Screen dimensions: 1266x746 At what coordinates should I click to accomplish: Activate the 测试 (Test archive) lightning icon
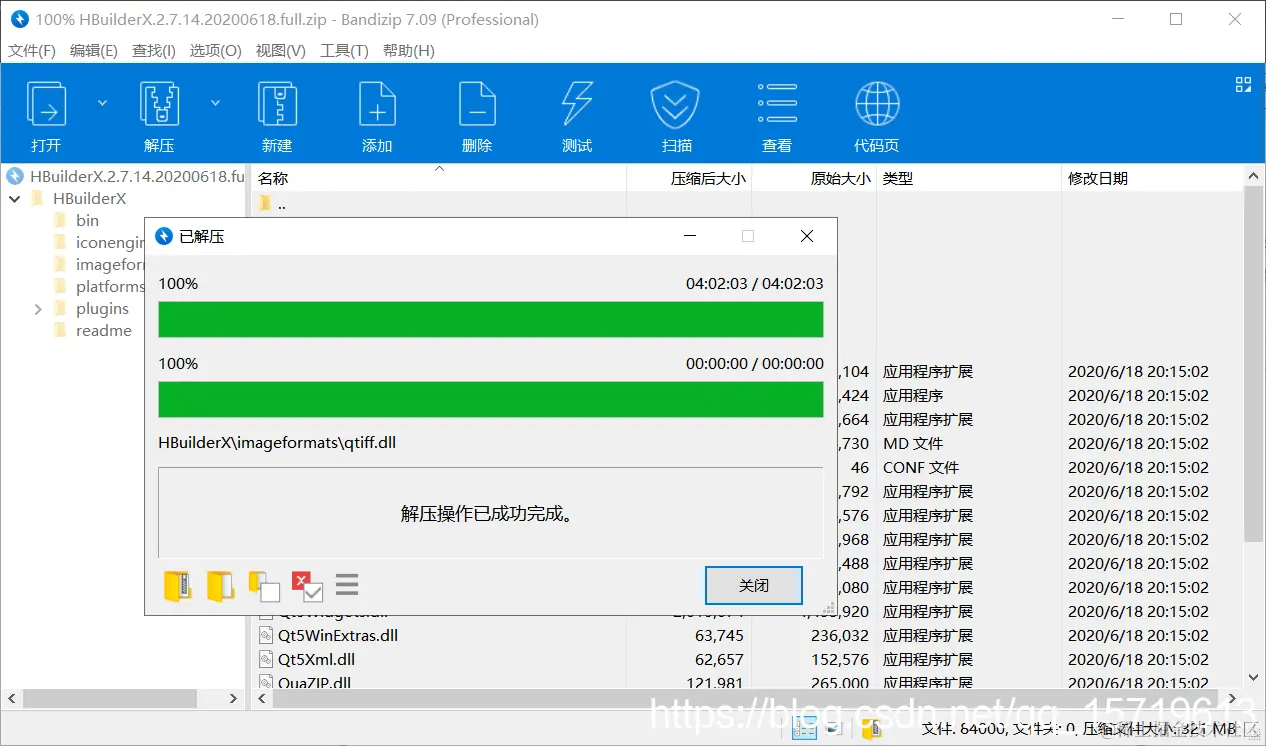pyautogui.click(x=576, y=113)
